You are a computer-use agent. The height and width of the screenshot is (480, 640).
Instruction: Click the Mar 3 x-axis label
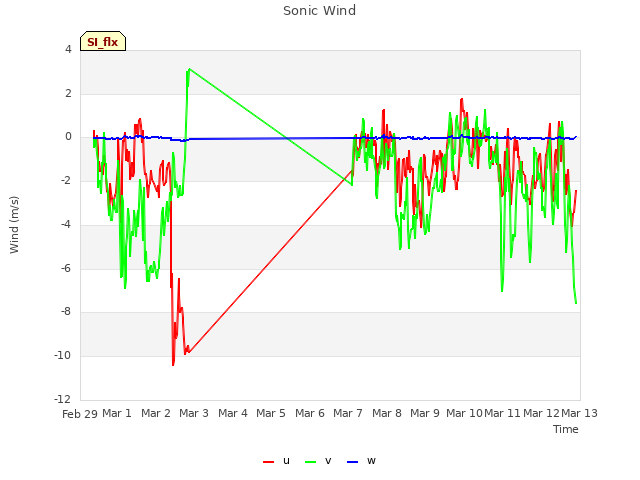point(194,413)
